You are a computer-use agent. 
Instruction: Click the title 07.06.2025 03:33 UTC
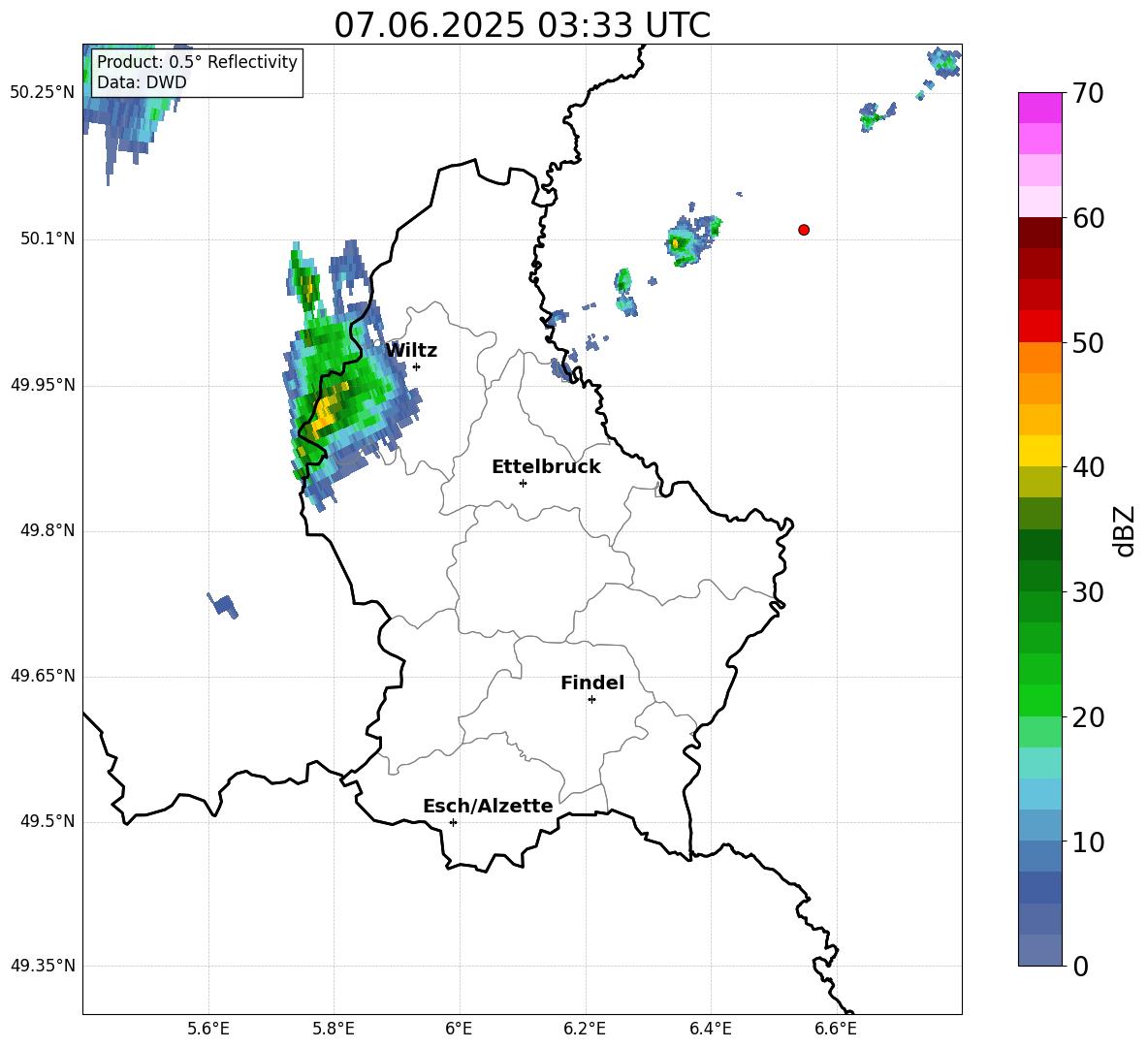tap(522, 25)
